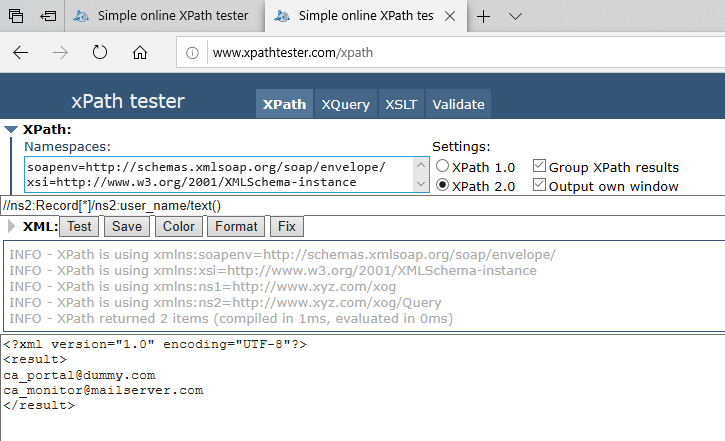Click the 'XPath returned 2 items' info line

pyautogui.click(x=231, y=318)
